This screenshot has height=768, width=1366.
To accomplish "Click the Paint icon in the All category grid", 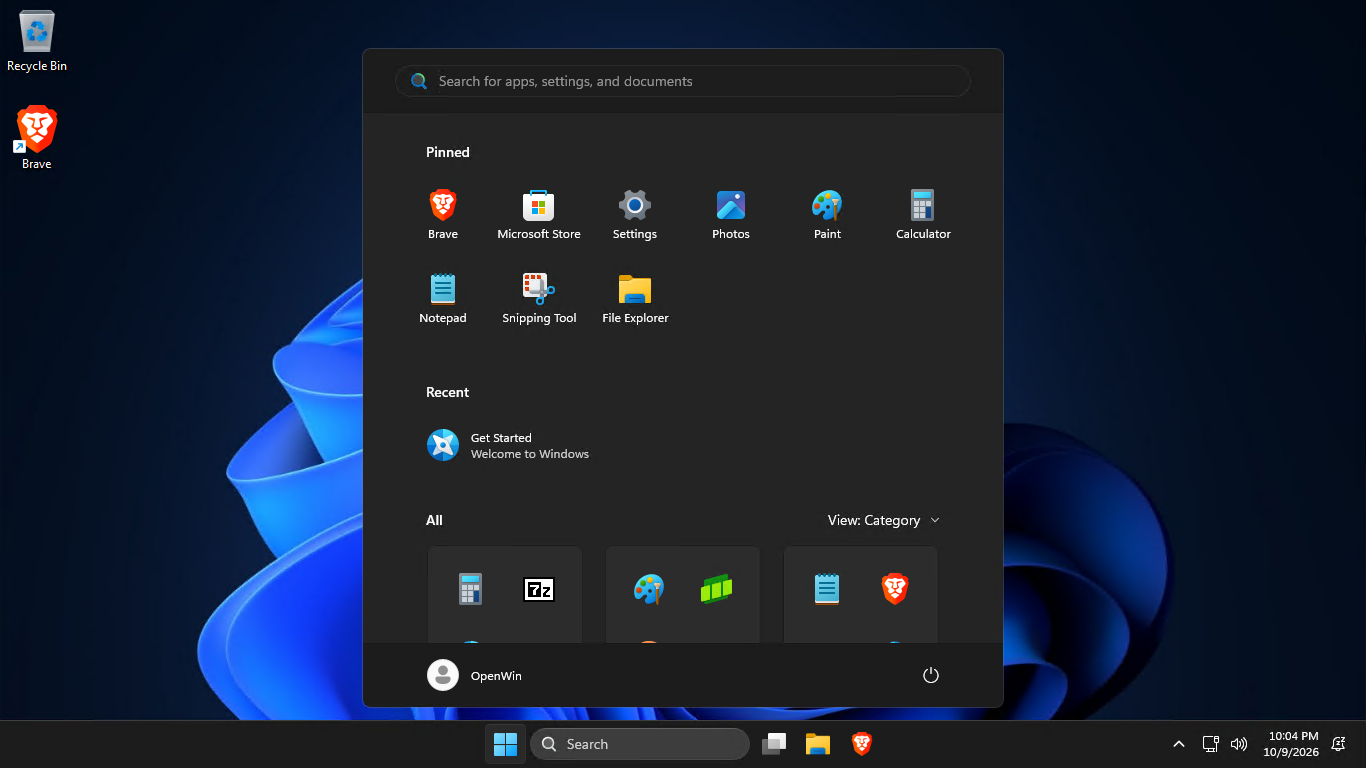I will (x=649, y=589).
